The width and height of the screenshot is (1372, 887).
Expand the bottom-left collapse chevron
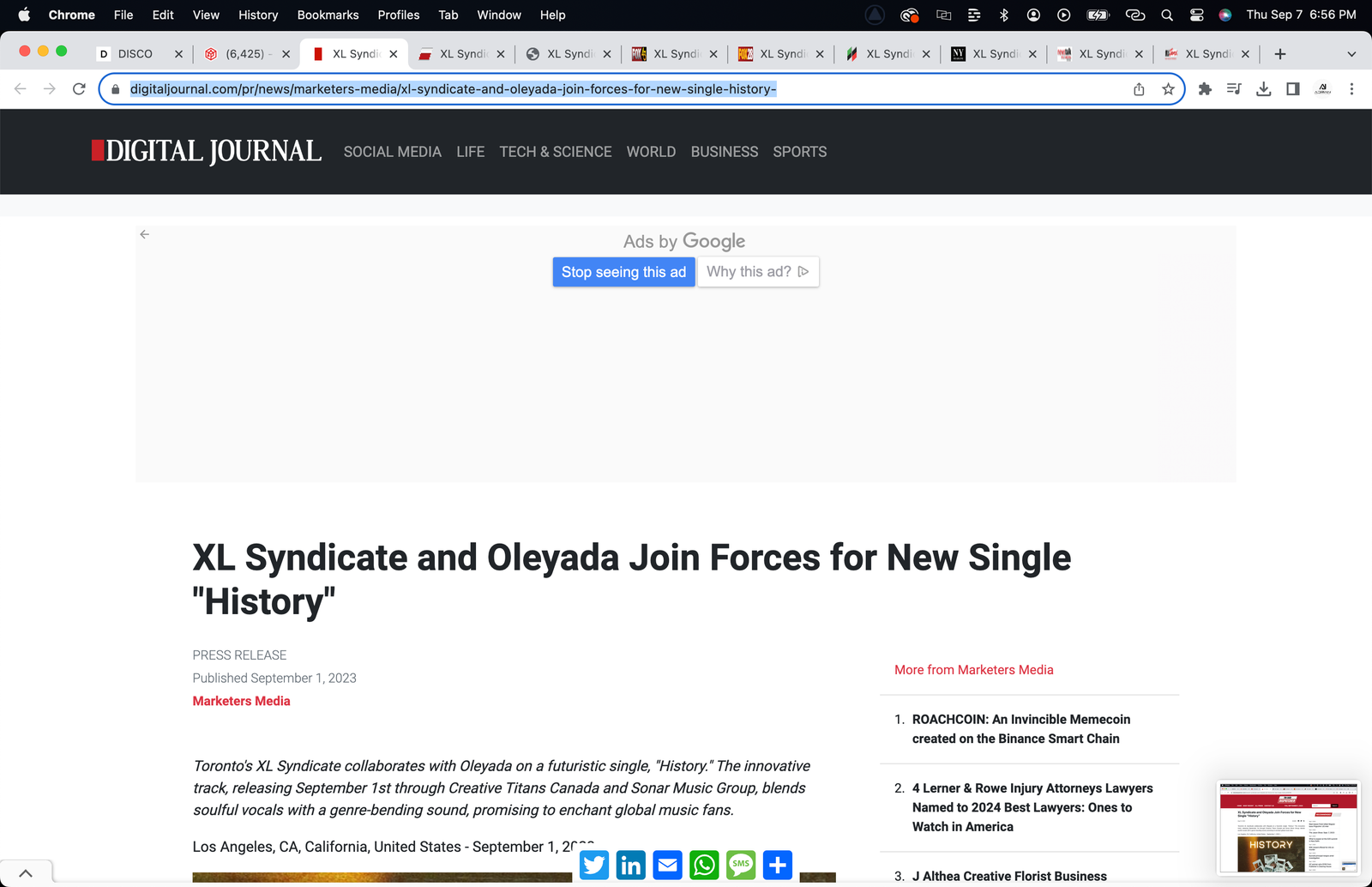pos(26,873)
